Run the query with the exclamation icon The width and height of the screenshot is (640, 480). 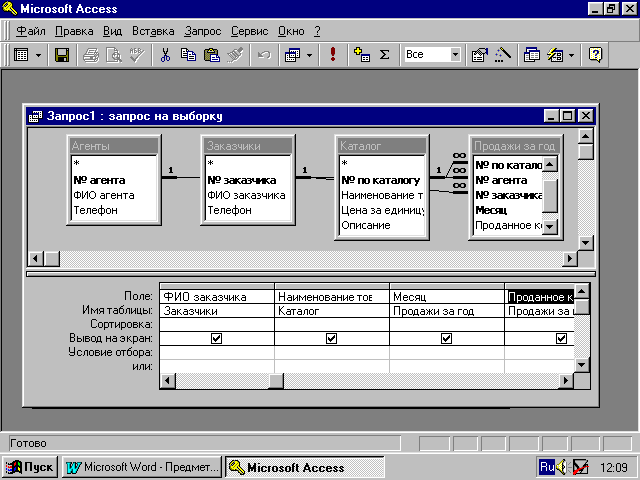click(x=333, y=55)
